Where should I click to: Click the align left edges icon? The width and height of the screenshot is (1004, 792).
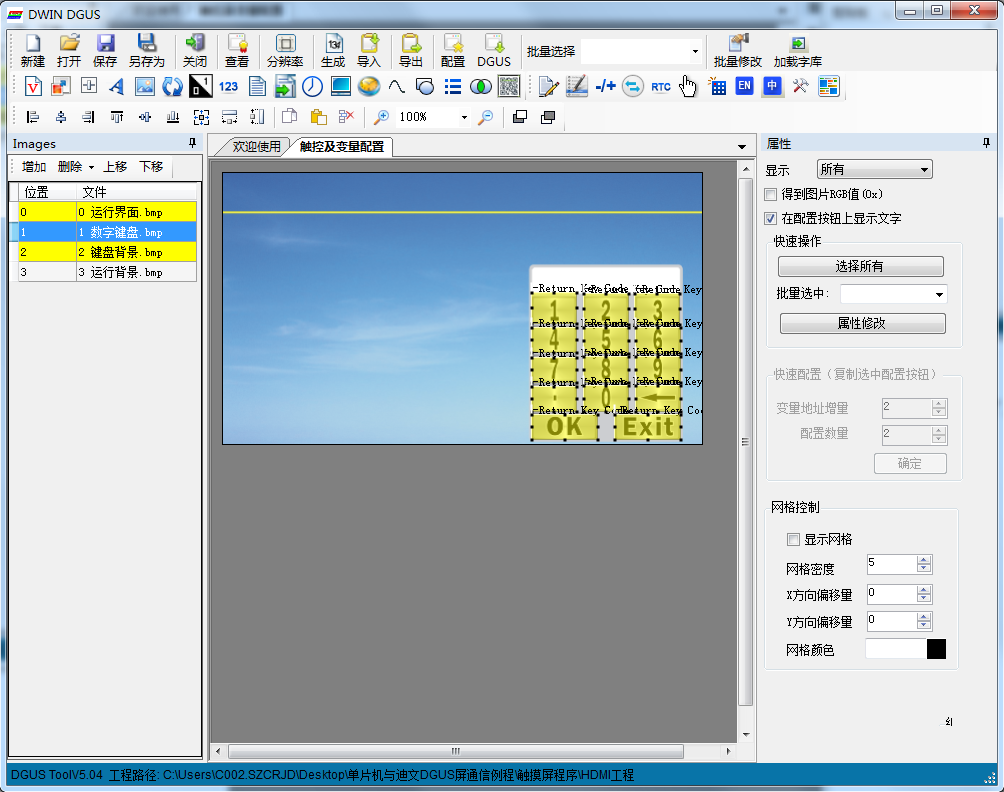tap(33, 117)
